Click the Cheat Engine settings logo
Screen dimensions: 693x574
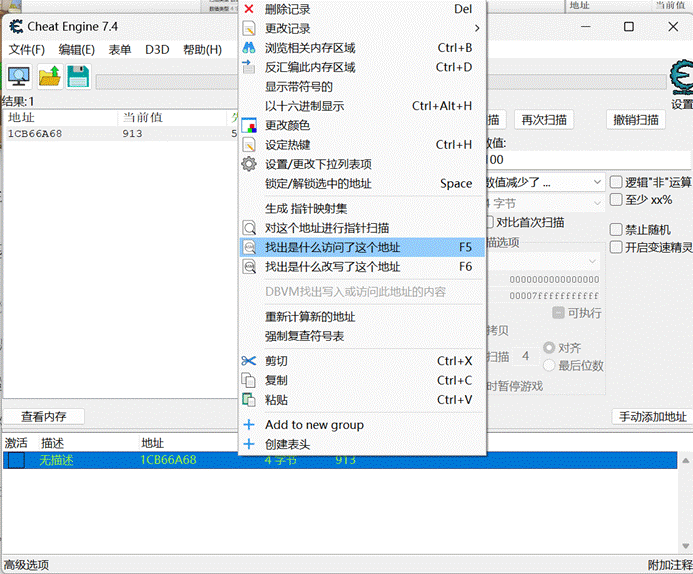[x=681, y=78]
